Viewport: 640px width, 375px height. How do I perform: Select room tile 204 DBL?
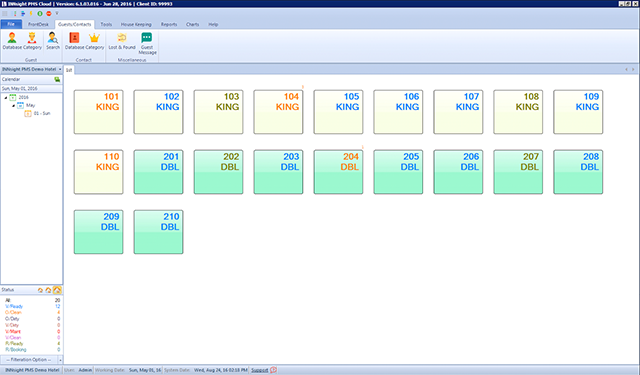click(338, 172)
